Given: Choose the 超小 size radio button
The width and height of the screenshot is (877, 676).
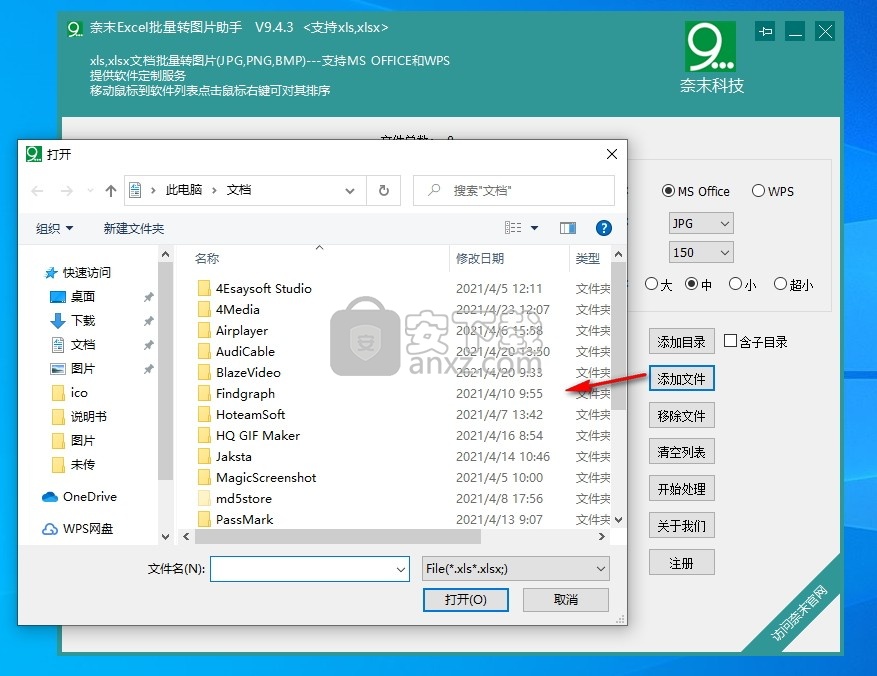Looking at the screenshot, I should tap(780, 284).
